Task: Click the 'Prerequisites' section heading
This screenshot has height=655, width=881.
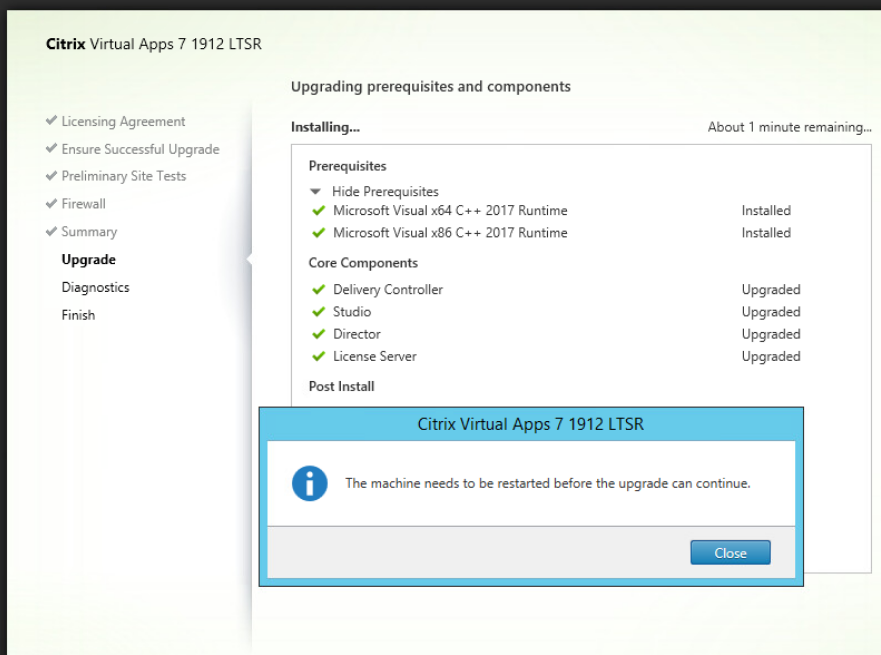Action: (x=347, y=166)
